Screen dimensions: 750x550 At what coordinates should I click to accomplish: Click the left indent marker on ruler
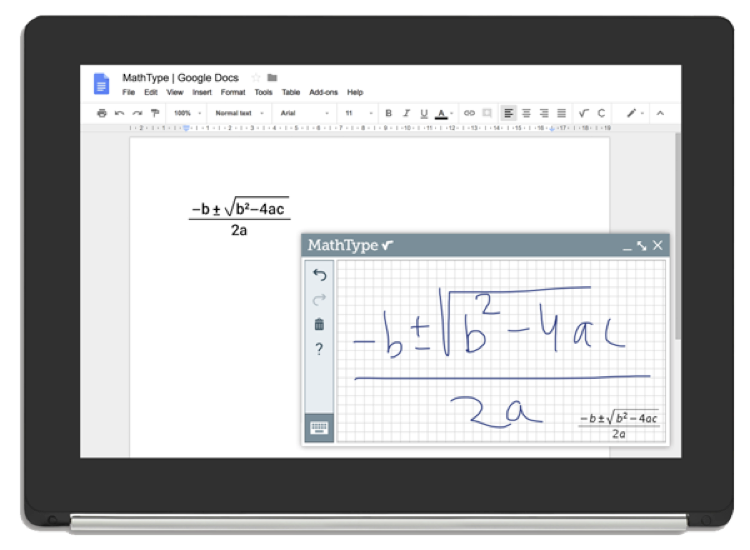[x=186, y=128]
